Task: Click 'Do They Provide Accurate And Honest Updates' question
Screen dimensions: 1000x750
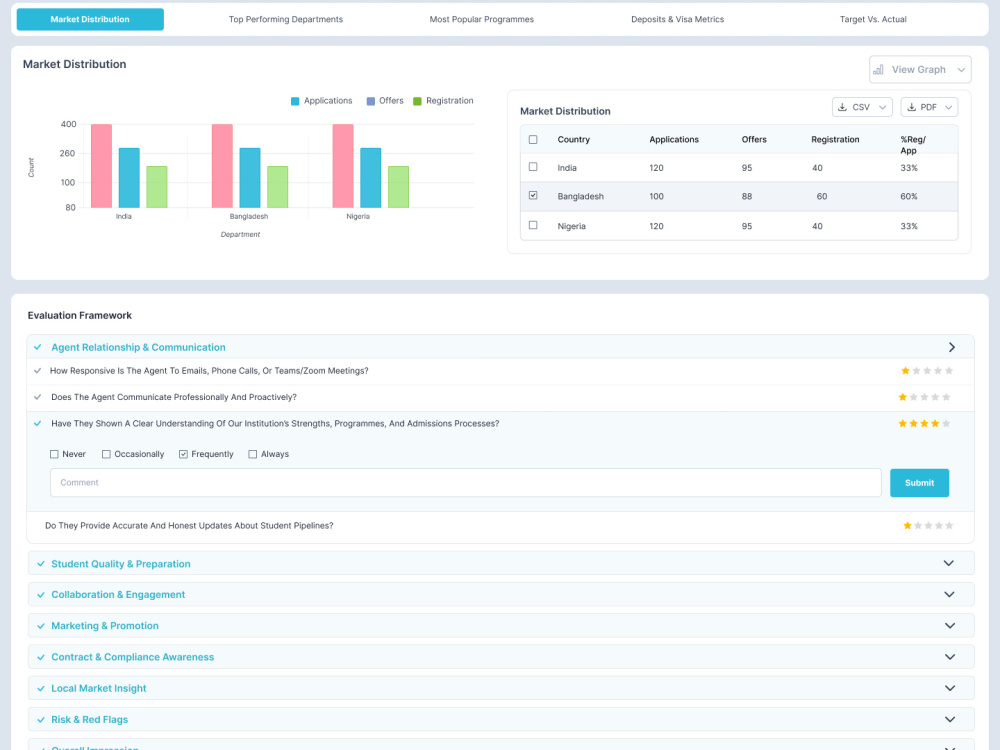Action: pos(189,526)
